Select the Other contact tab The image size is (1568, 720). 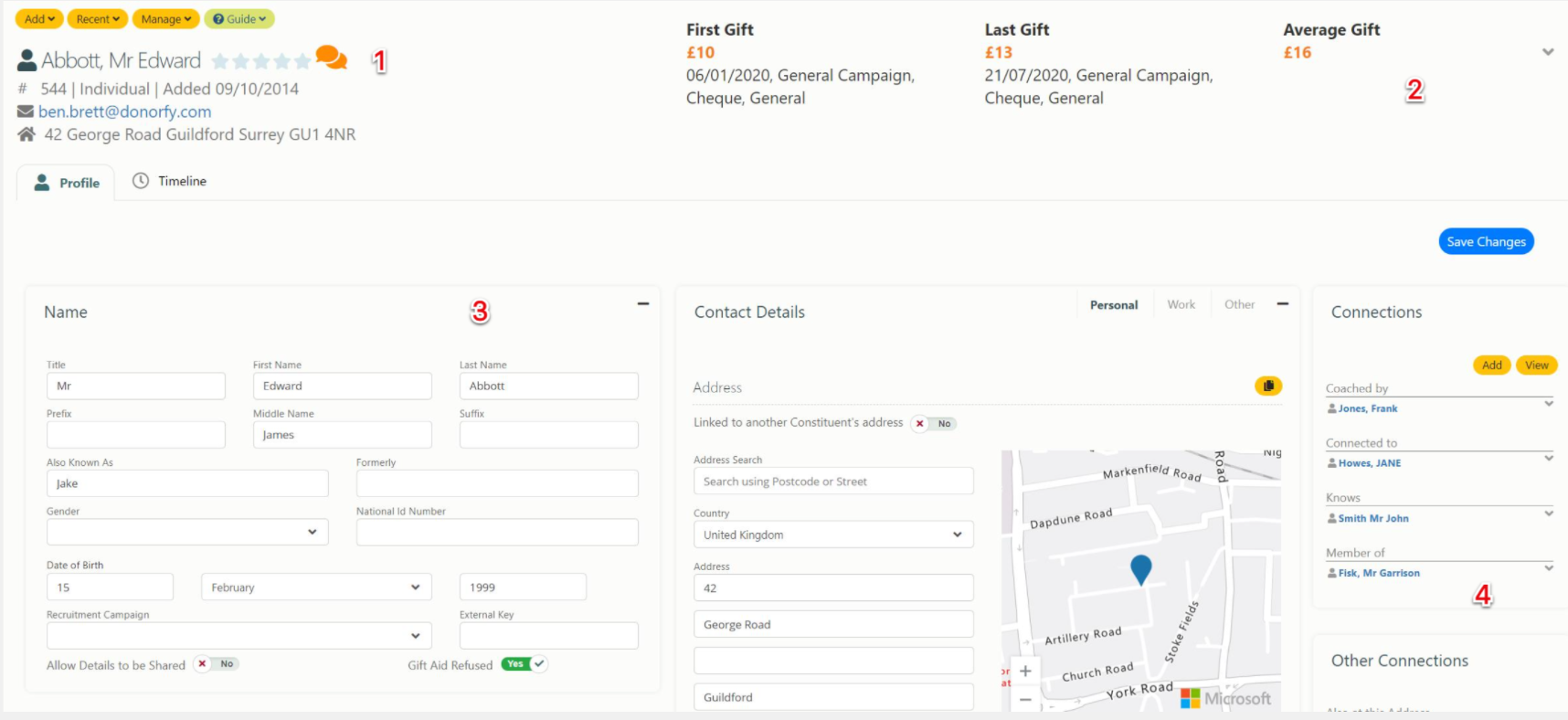click(x=1239, y=304)
